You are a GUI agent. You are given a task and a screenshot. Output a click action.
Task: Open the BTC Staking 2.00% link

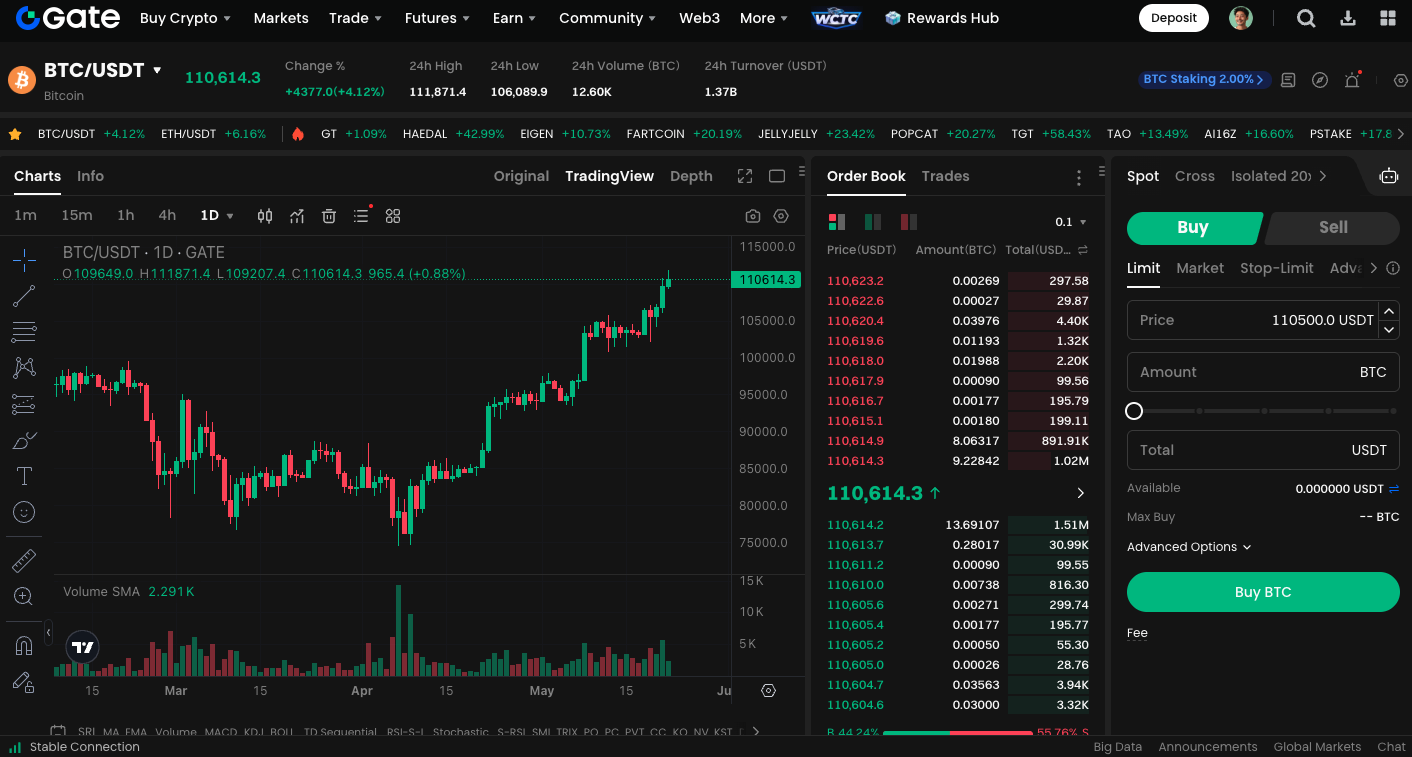[x=1205, y=79]
